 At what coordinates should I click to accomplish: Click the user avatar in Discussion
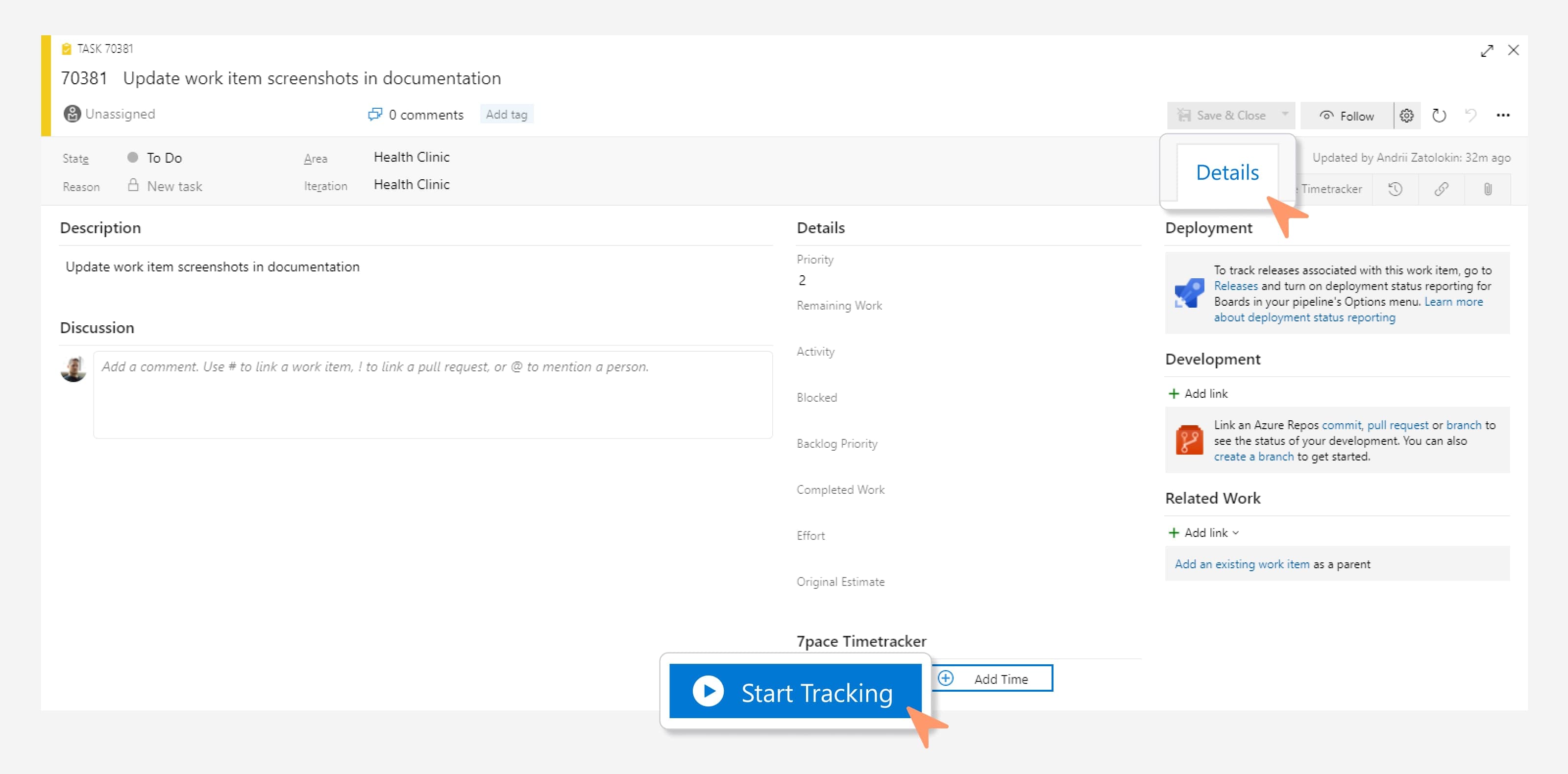[73, 369]
